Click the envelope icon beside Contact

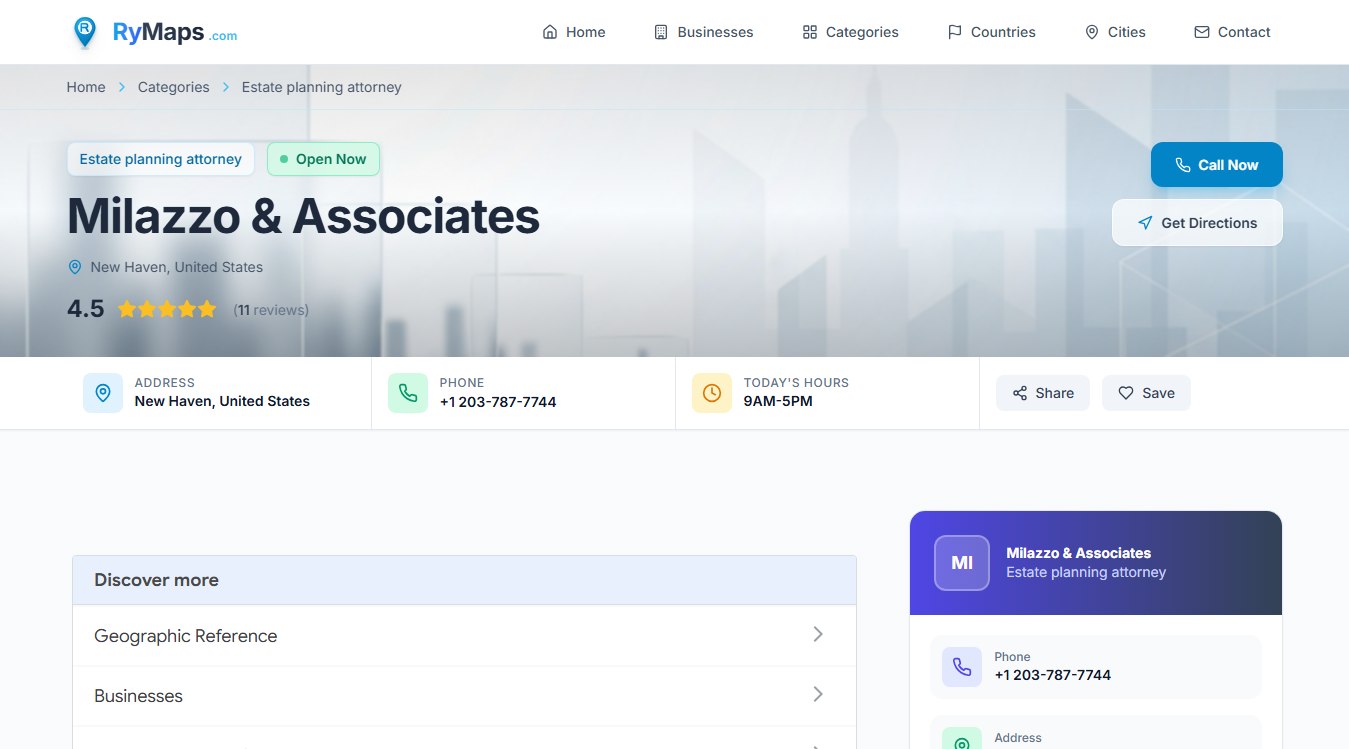tap(1202, 32)
